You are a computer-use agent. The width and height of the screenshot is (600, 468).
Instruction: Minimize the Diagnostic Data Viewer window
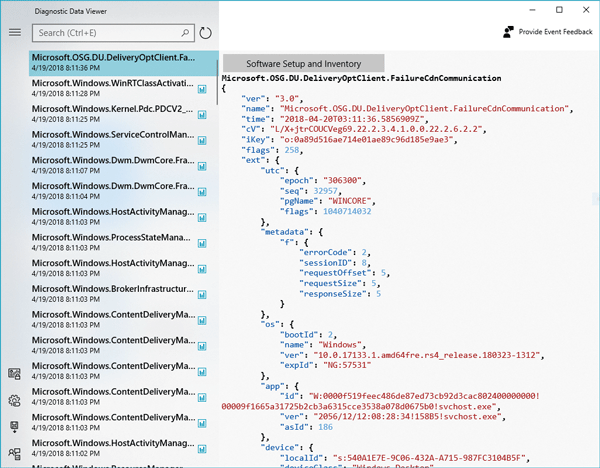point(532,10)
